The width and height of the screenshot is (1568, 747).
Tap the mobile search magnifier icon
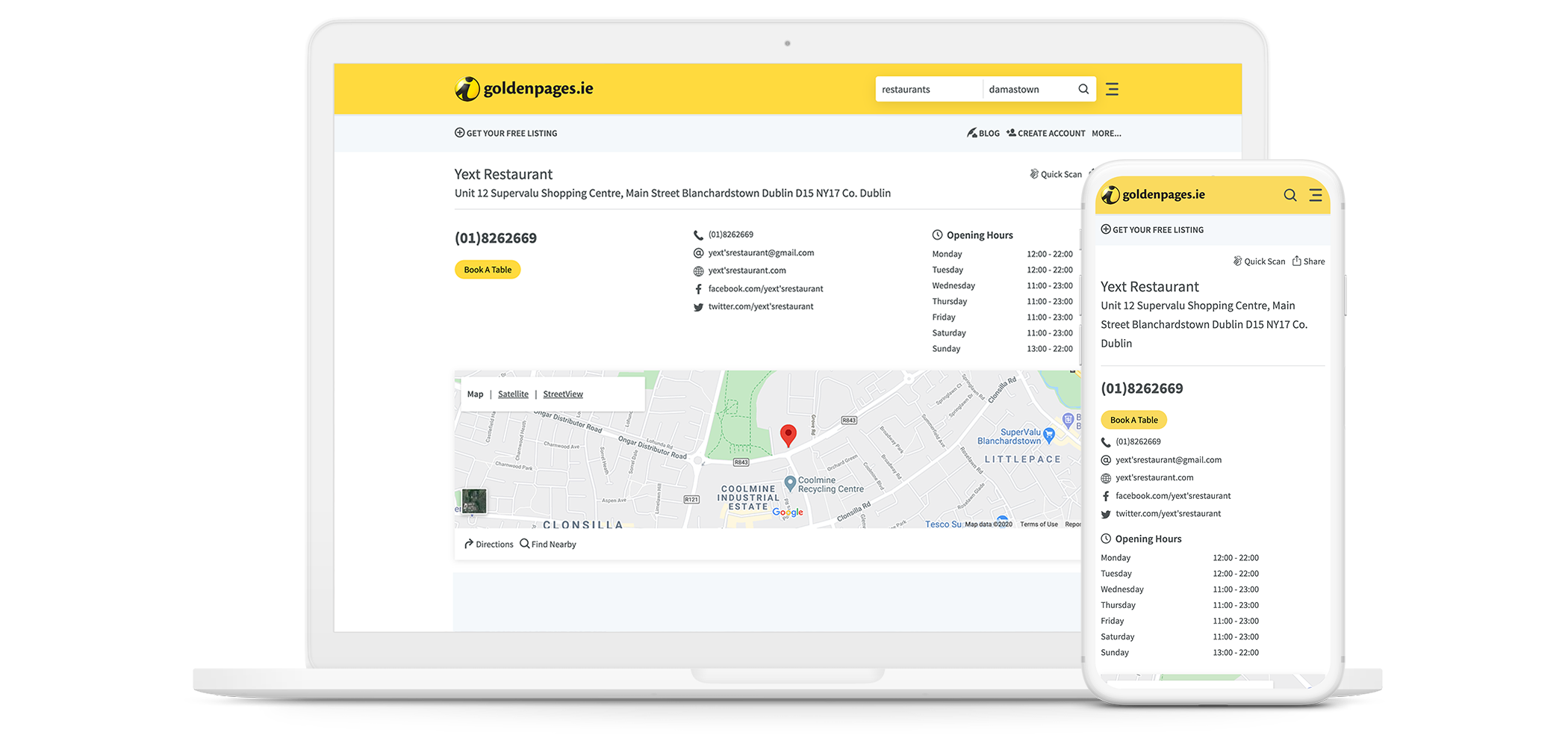[1289, 195]
